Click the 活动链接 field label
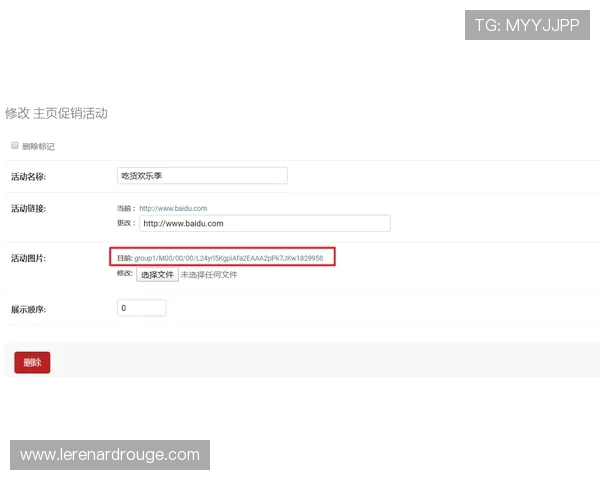600x480 pixels. [x=29, y=208]
